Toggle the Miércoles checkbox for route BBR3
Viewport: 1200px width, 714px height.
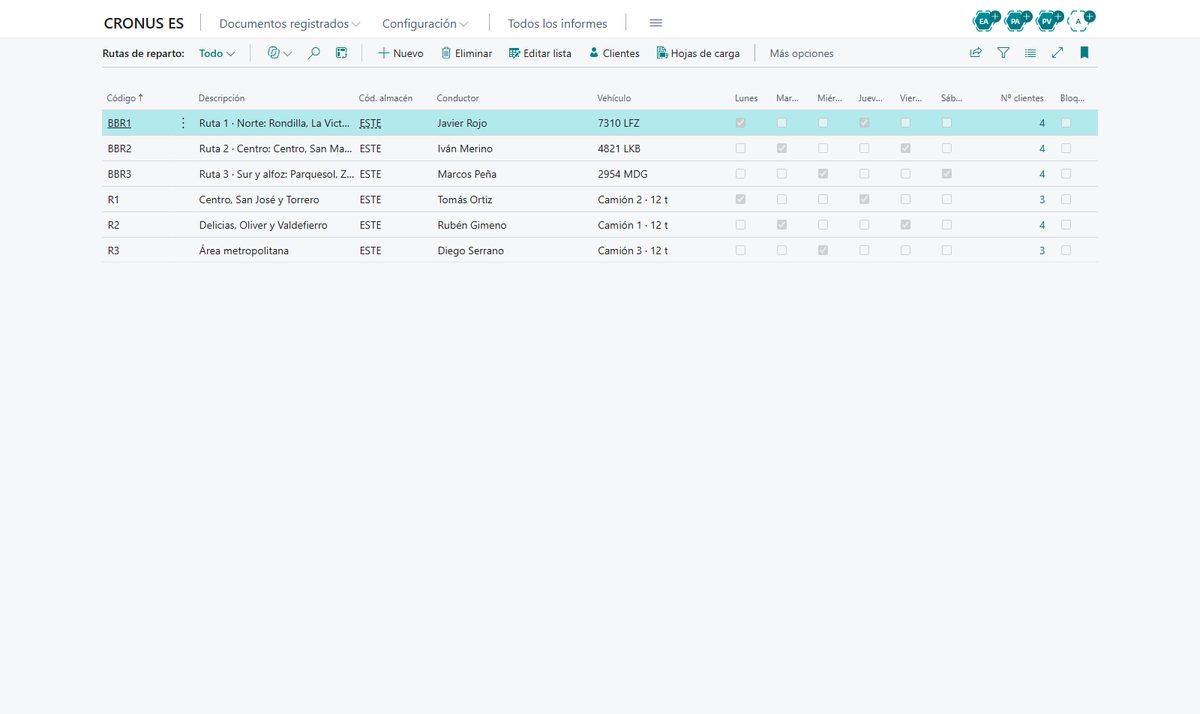pyautogui.click(x=823, y=174)
